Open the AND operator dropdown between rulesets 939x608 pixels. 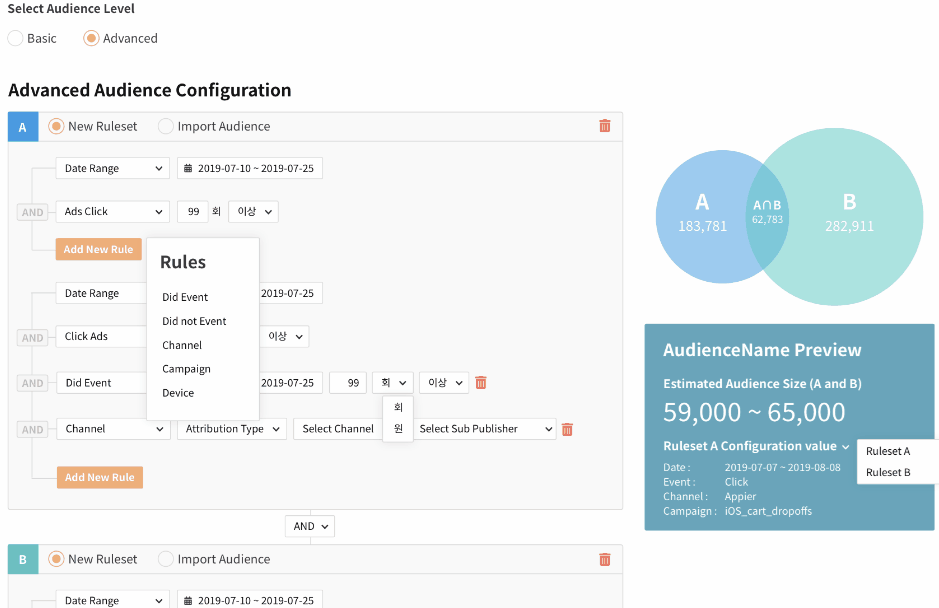tap(310, 526)
